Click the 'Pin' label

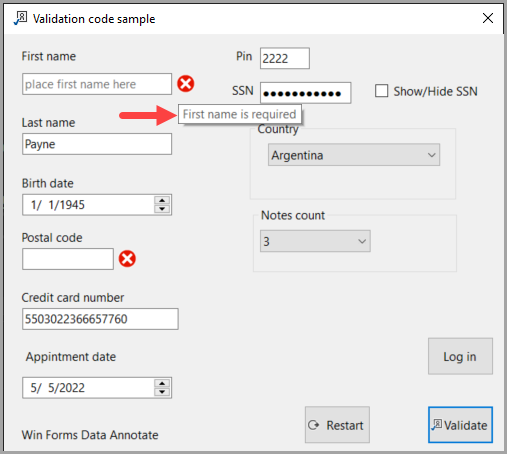click(x=244, y=56)
